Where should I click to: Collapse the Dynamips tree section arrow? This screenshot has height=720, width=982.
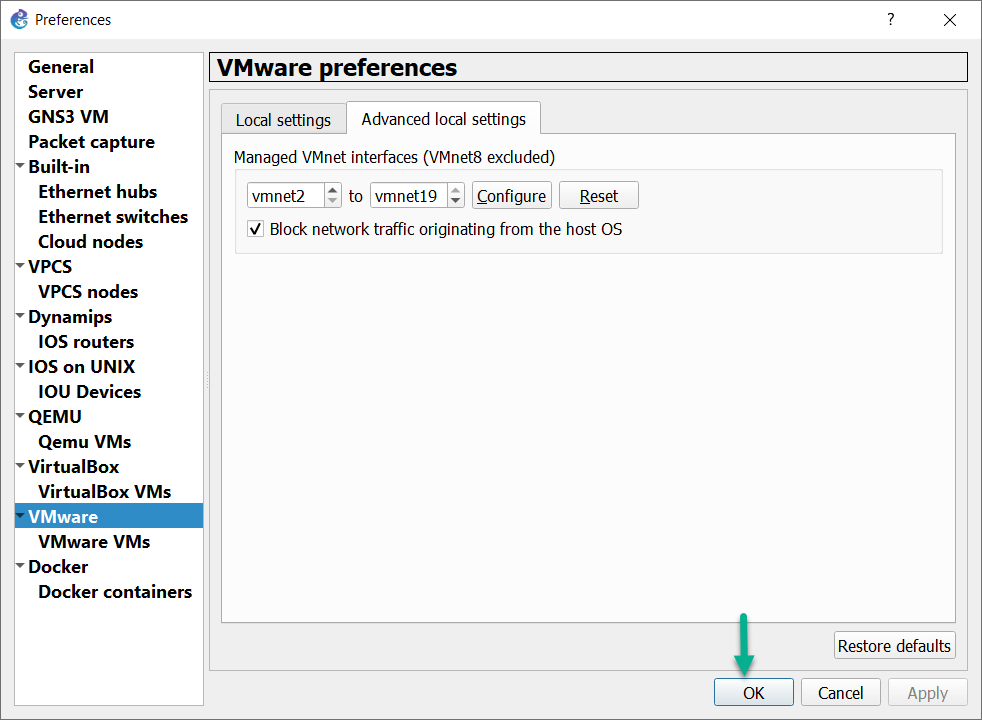coord(20,316)
